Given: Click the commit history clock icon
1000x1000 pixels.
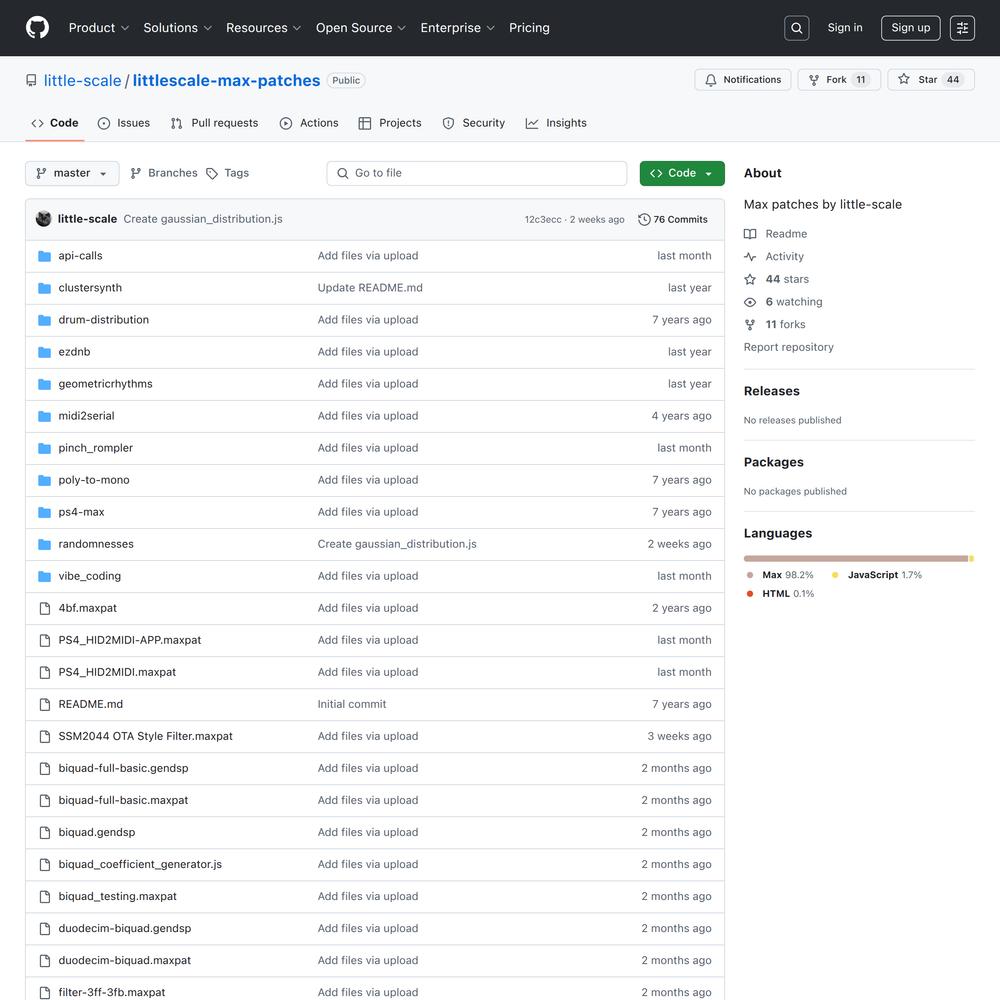Looking at the screenshot, I should [x=644, y=219].
